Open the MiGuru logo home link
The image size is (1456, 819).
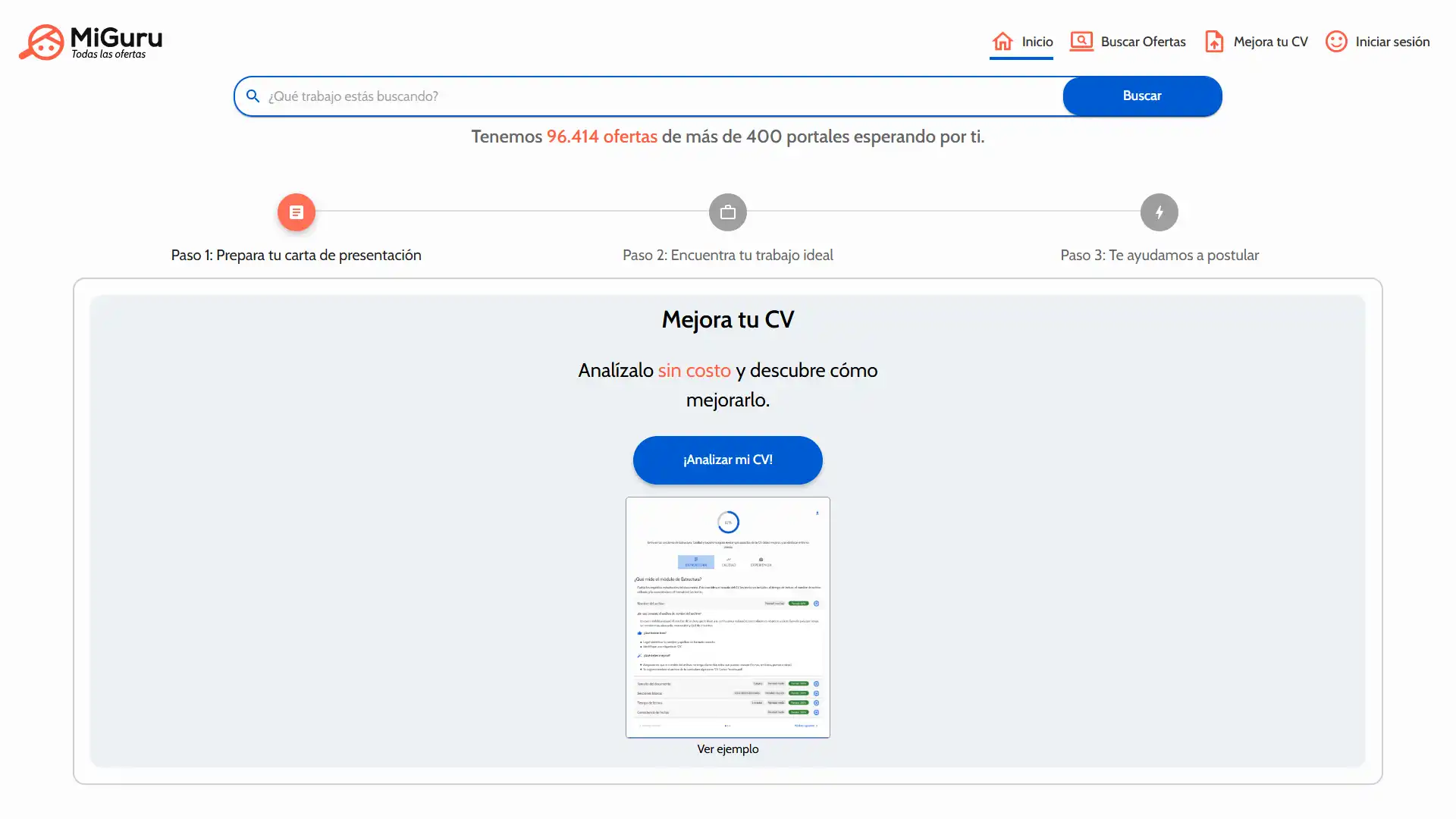[x=90, y=42]
